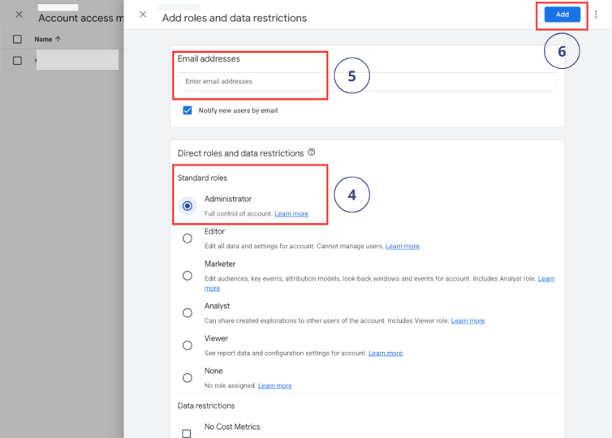The image size is (612, 438).
Task: Open Learn more link for Marketer
Action: (x=546, y=278)
